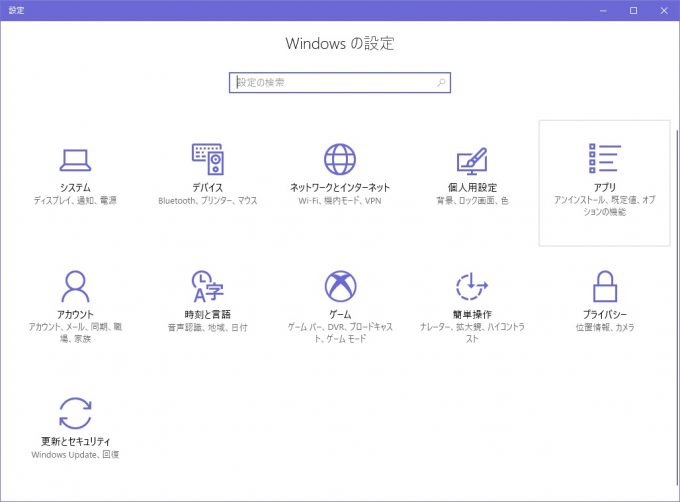The image size is (680, 502).
Task: Click the アカウント、メール、同期 description text
Action: [x=75, y=332]
